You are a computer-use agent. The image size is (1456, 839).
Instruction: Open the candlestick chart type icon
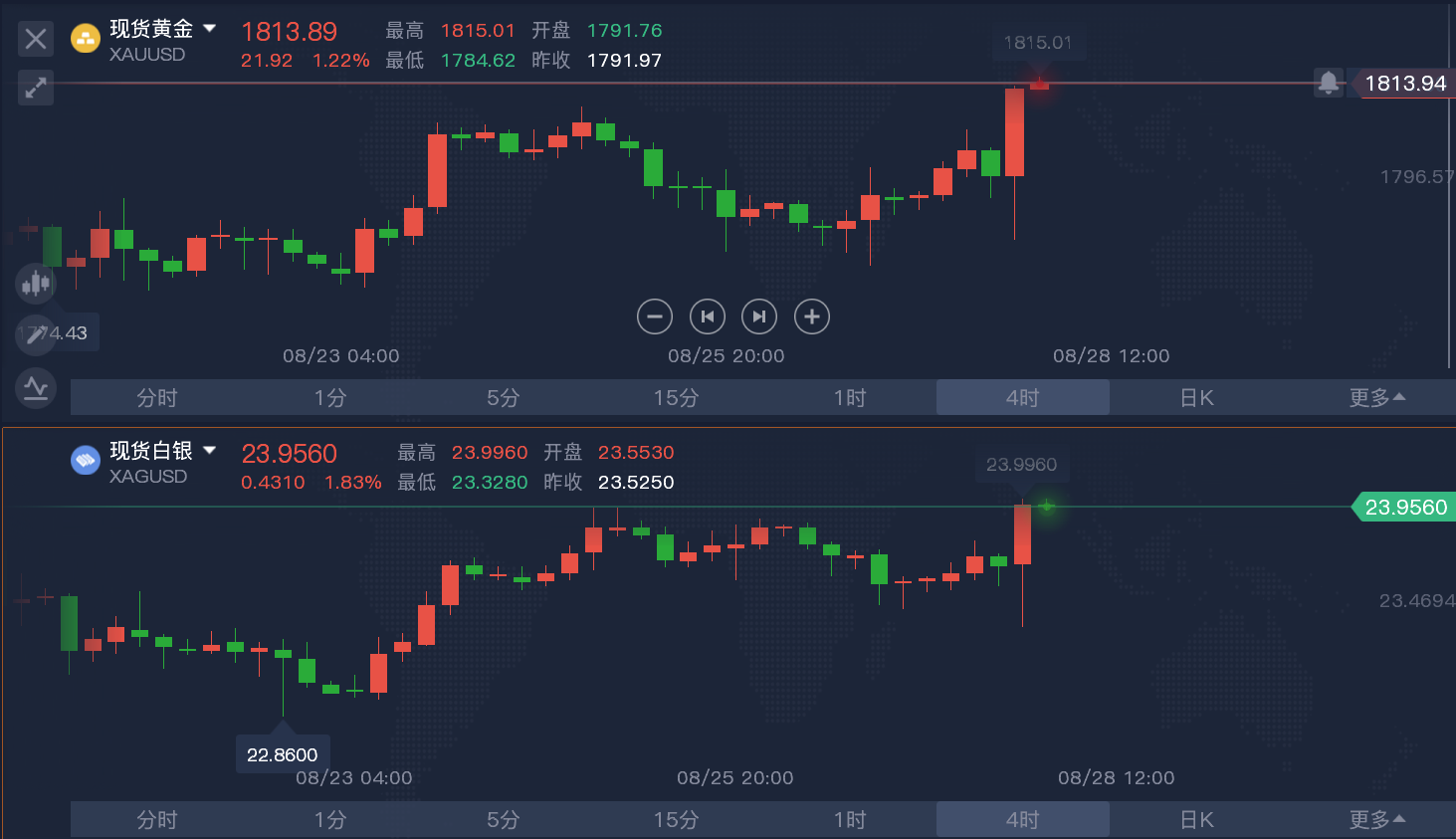click(x=36, y=284)
